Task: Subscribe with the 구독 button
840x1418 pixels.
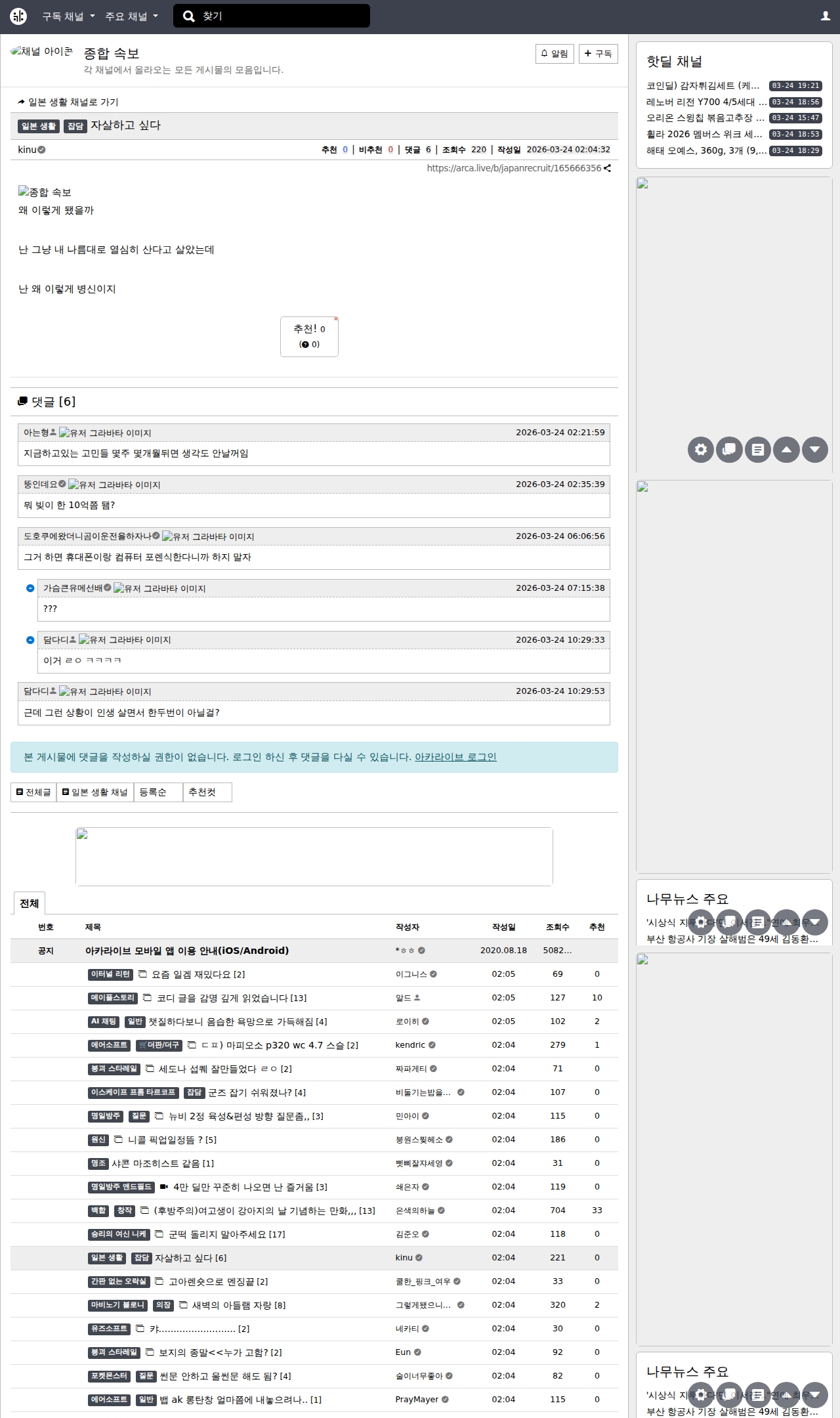Action: coord(598,54)
